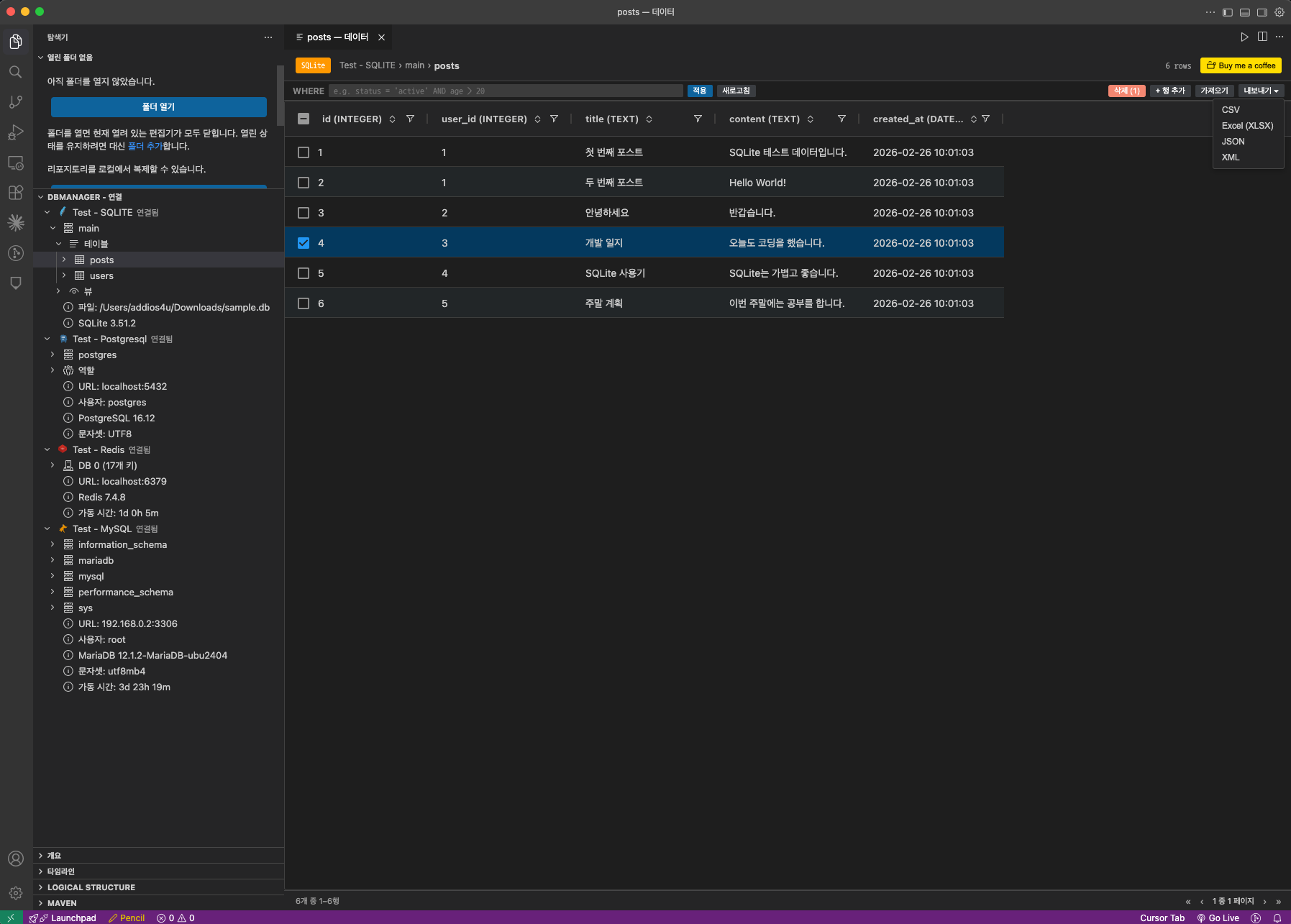Sort the id column ascending

click(x=392, y=116)
